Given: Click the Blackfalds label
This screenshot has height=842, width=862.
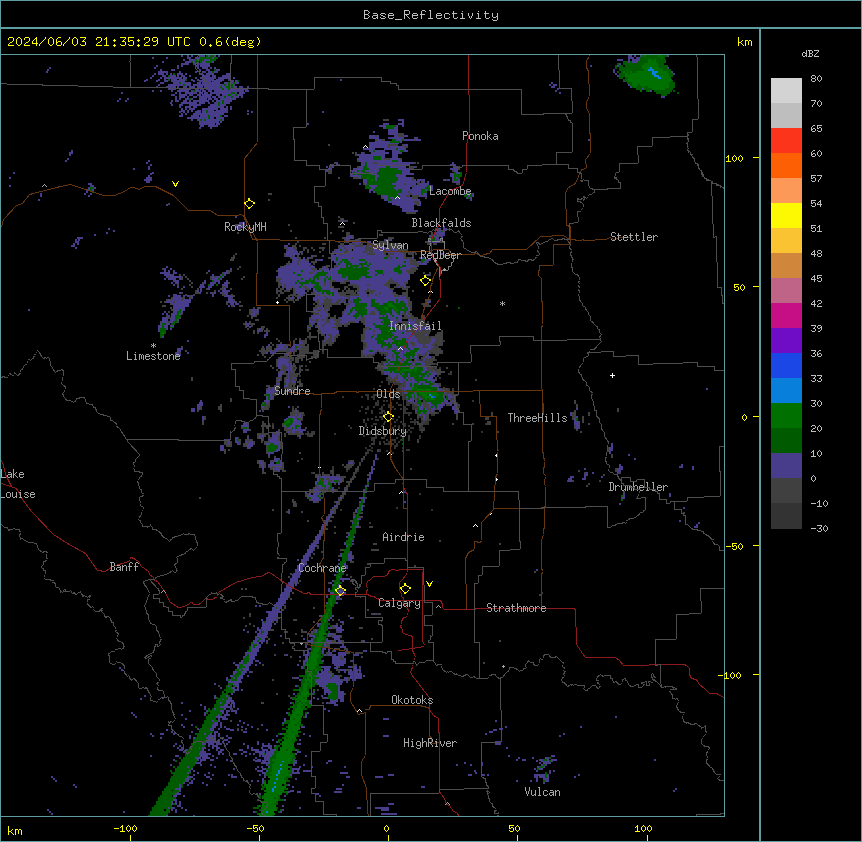Looking at the screenshot, I should (441, 223).
